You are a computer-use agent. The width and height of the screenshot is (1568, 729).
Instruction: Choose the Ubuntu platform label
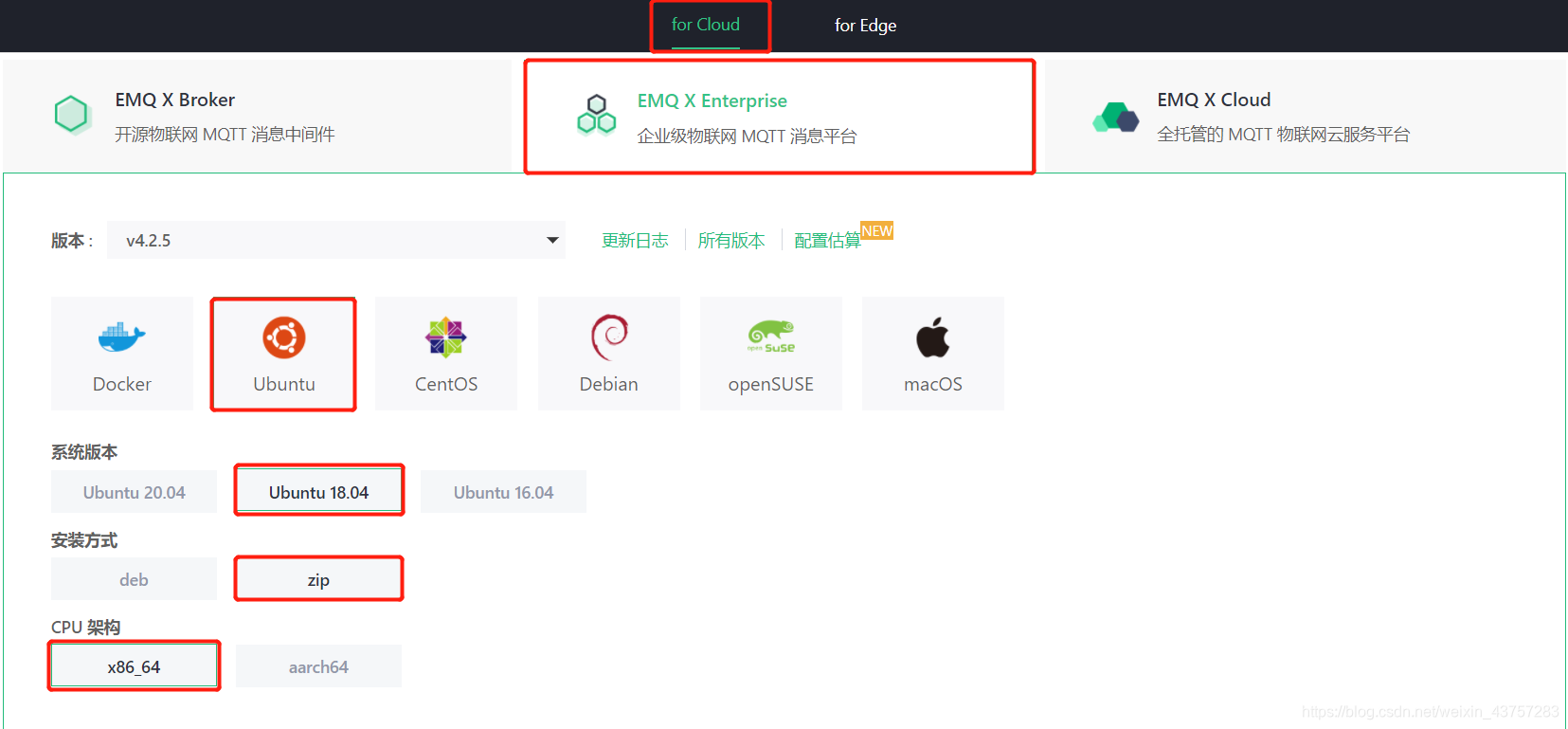point(284,384)
